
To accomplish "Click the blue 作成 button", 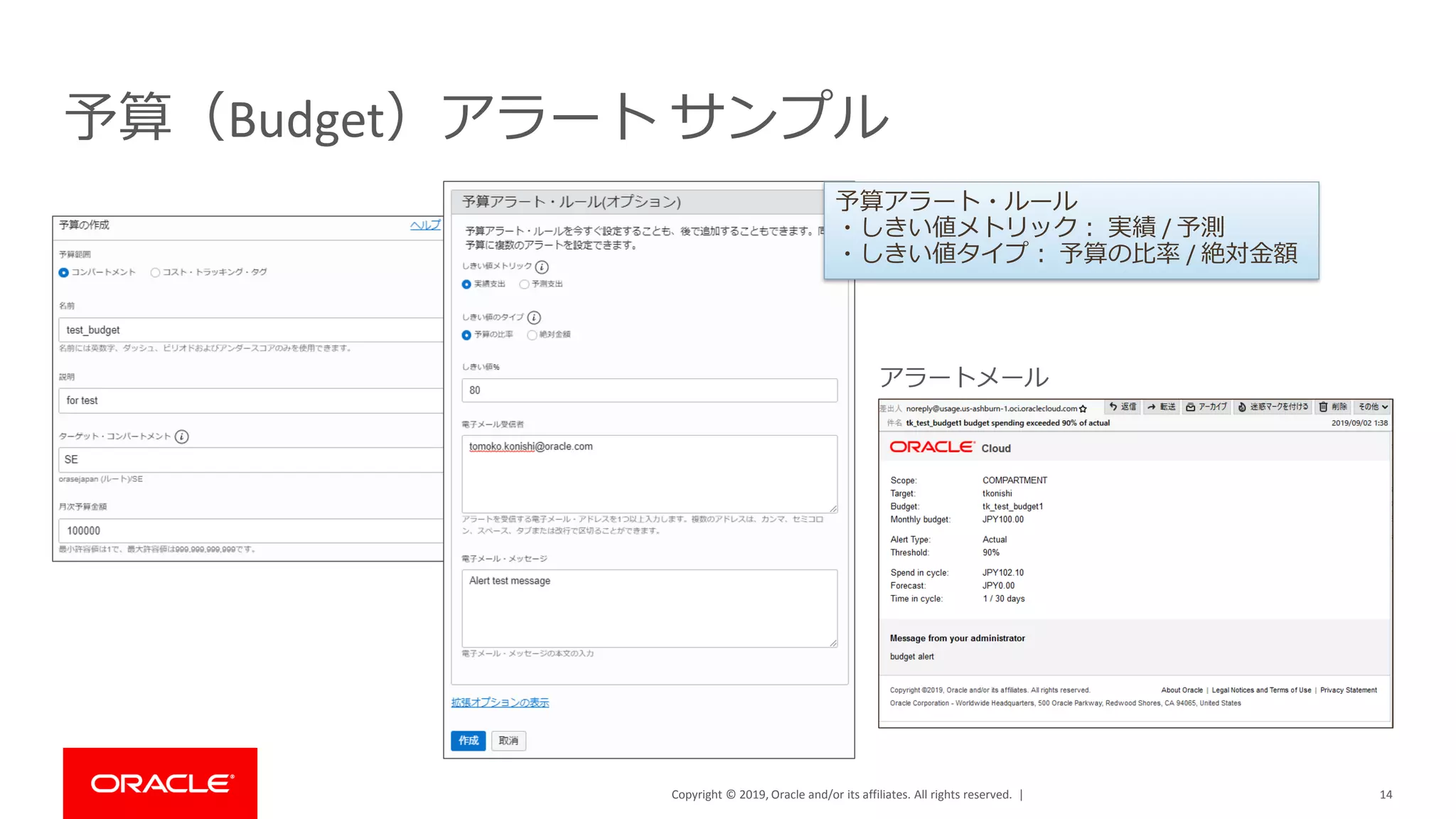I will [469, 741].
